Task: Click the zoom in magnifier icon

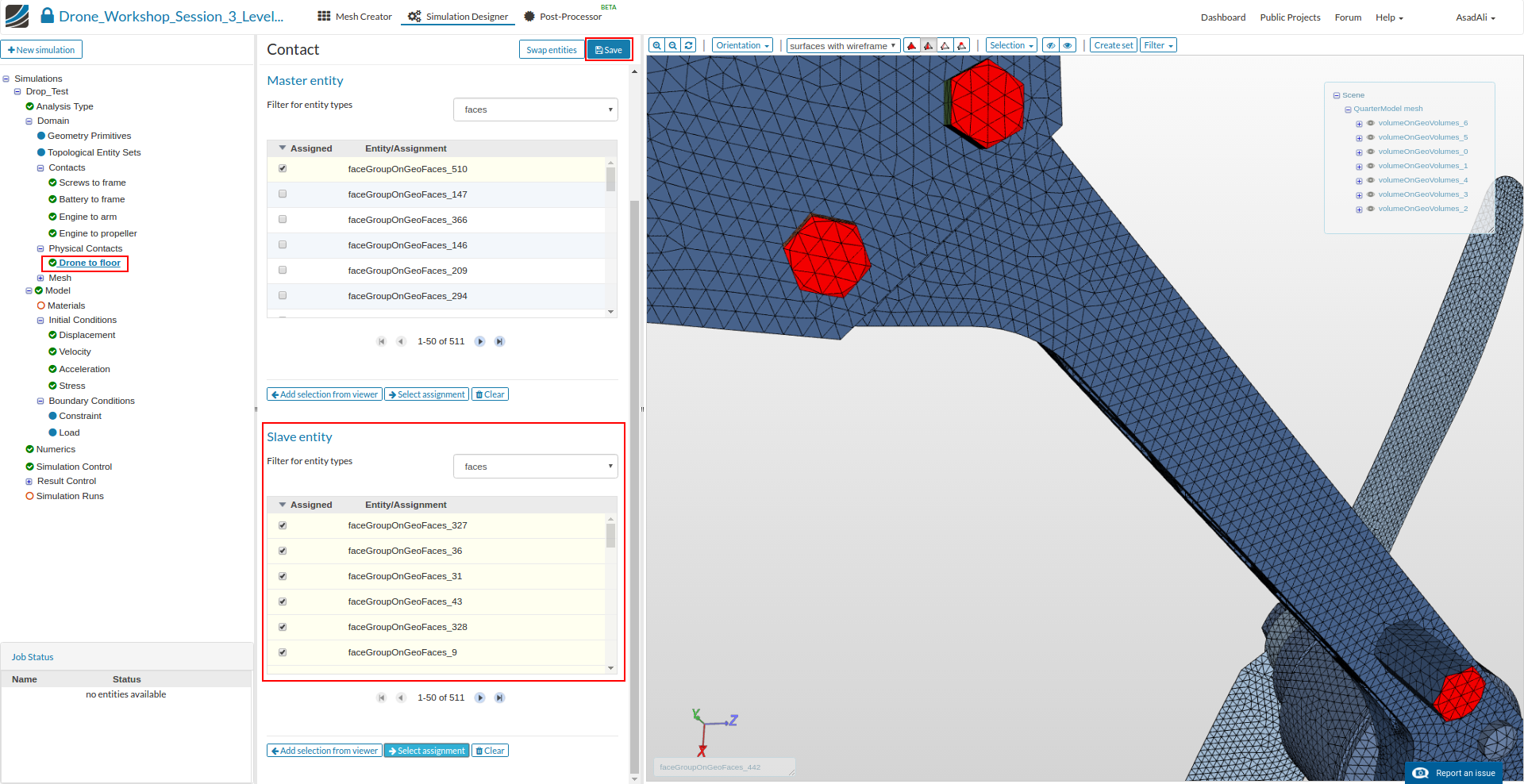Action: [x=656, y=46]
